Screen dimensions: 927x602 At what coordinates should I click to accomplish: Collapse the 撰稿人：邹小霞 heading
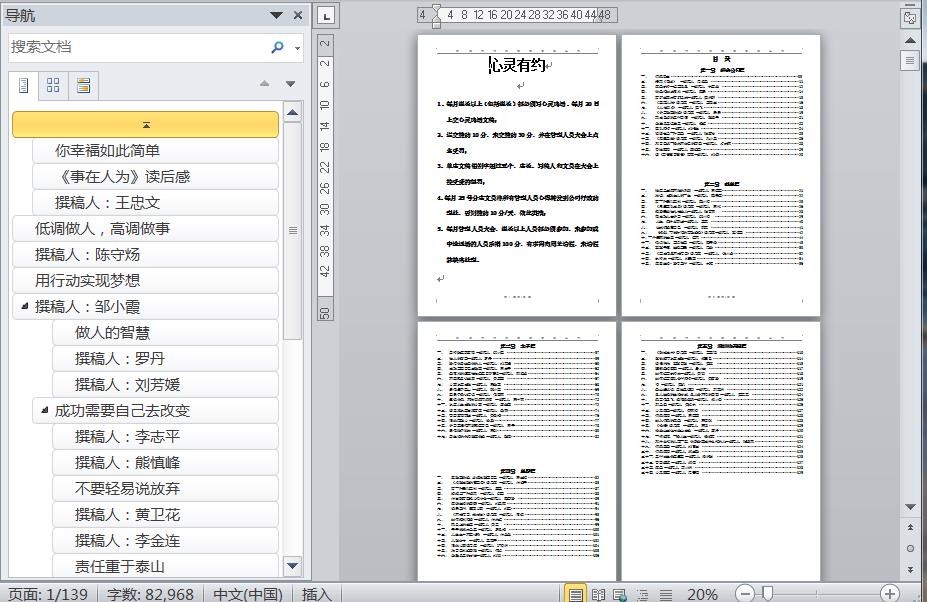pos(24,306)
